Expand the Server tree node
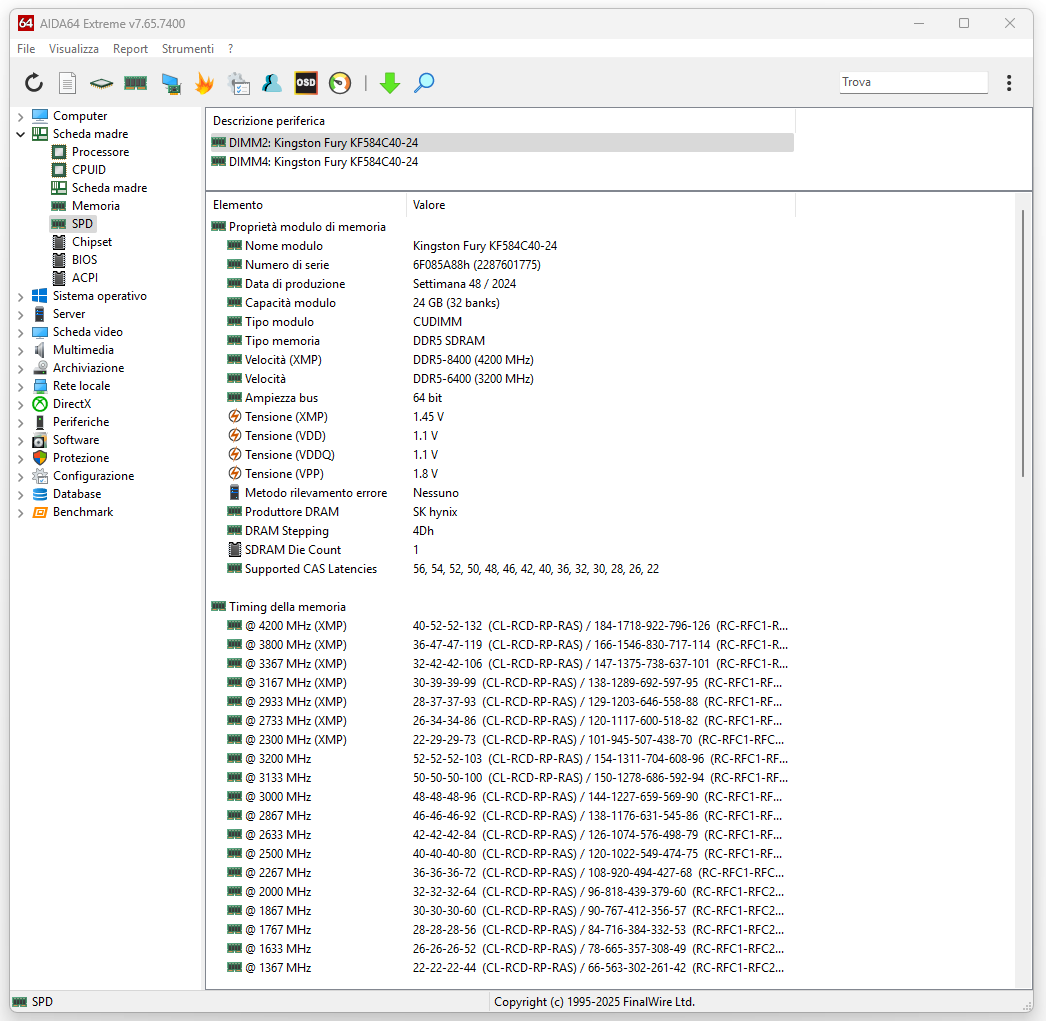This screenshot has width=1046, height=1021. coord(21,315)
